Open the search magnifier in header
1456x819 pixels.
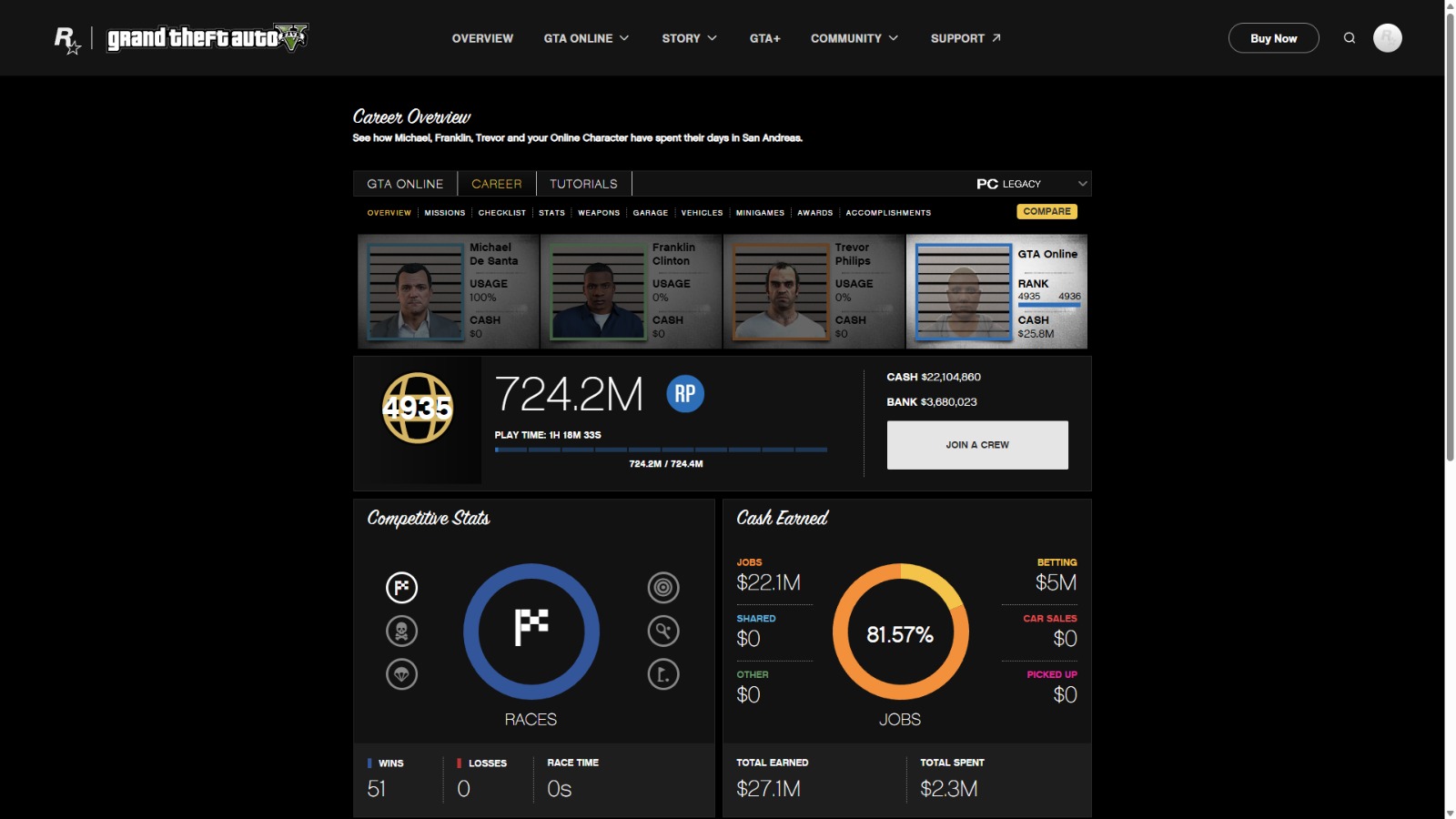pyautogui.click(x=1350, y=38)
